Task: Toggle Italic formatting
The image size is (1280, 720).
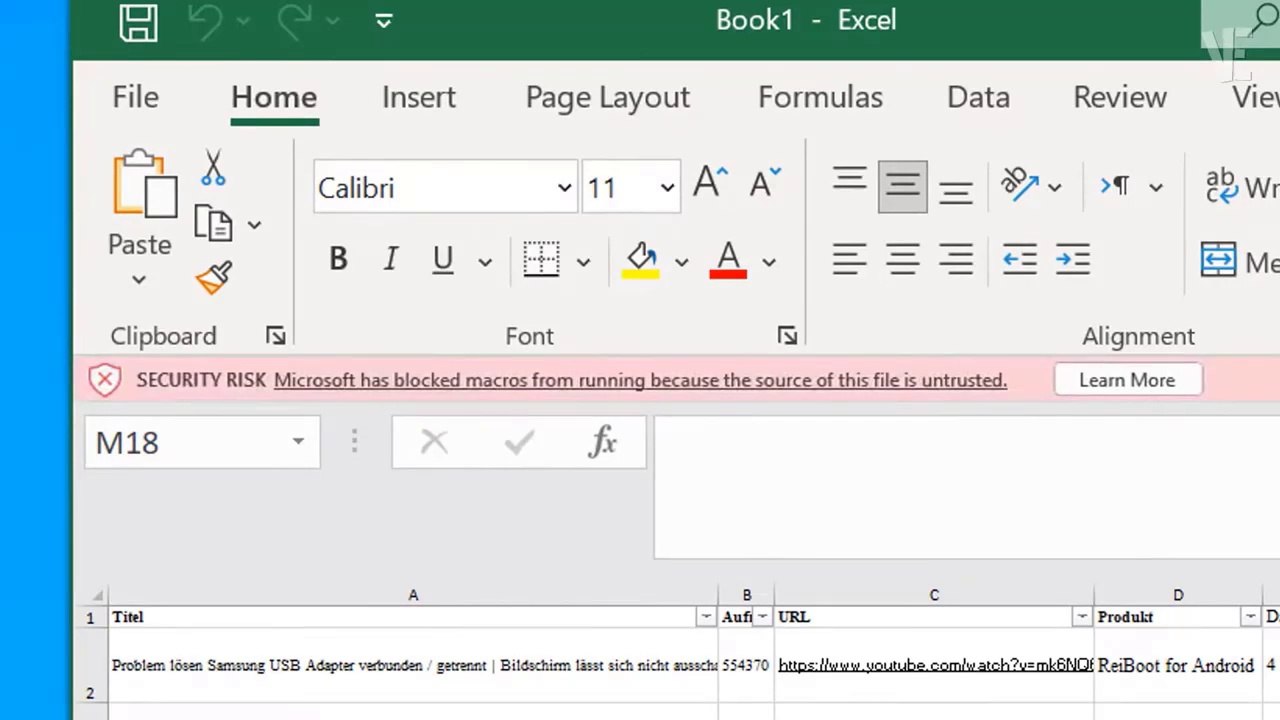Action: point(391,260)
